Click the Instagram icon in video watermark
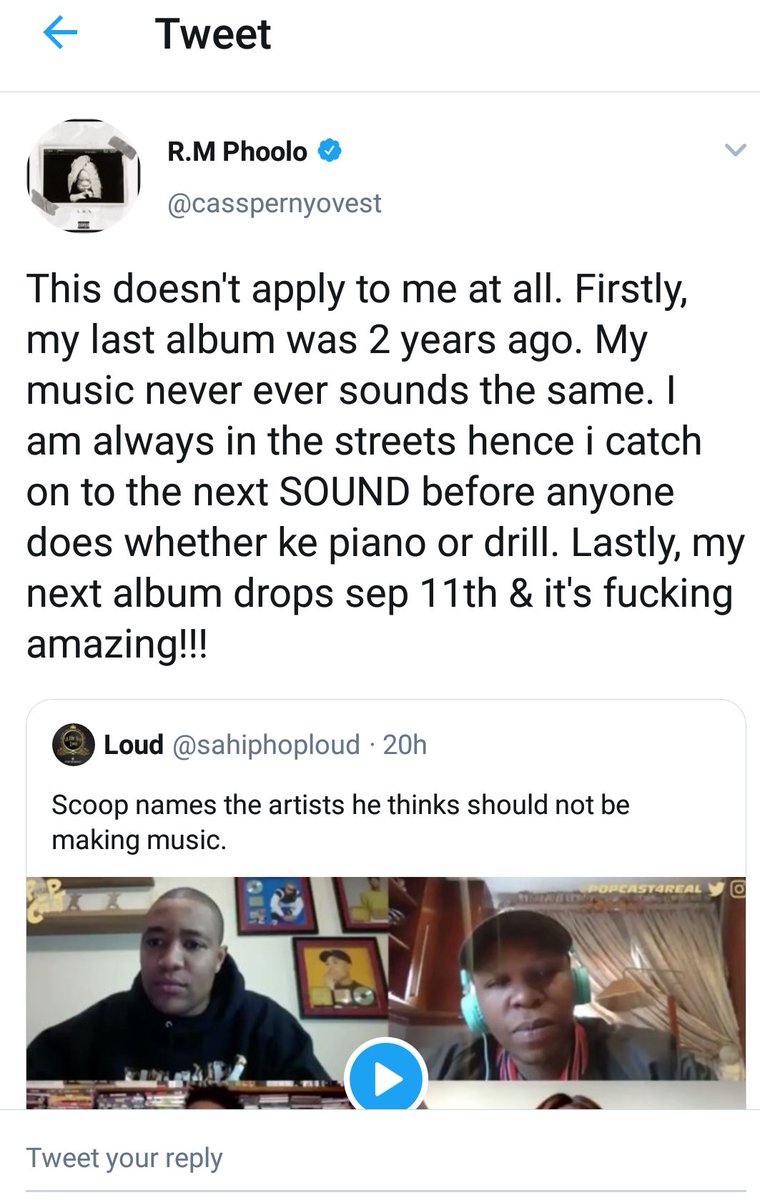Image resolution: width=760 pixels, height=1200 pixels. click(737, 888)
